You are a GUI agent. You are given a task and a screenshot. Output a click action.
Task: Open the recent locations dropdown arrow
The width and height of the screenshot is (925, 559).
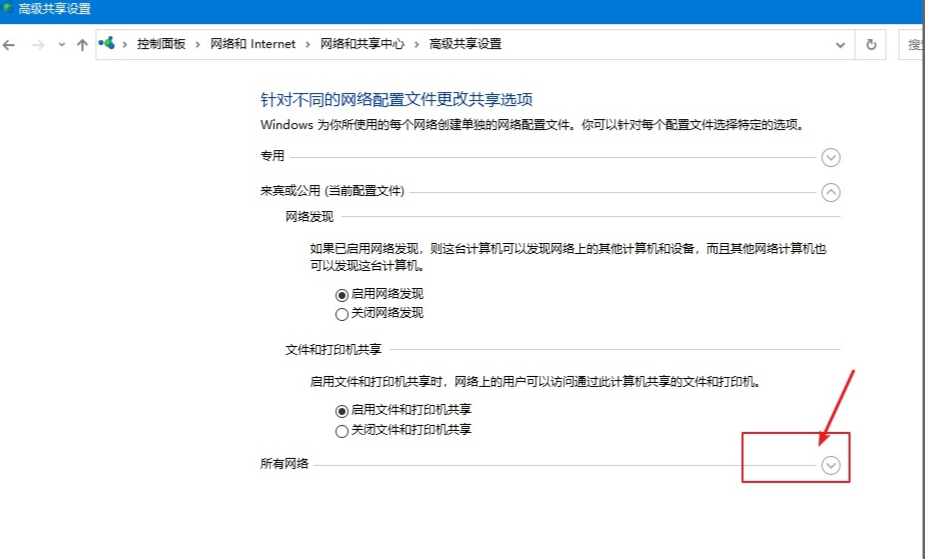click(x=61, y=45)
